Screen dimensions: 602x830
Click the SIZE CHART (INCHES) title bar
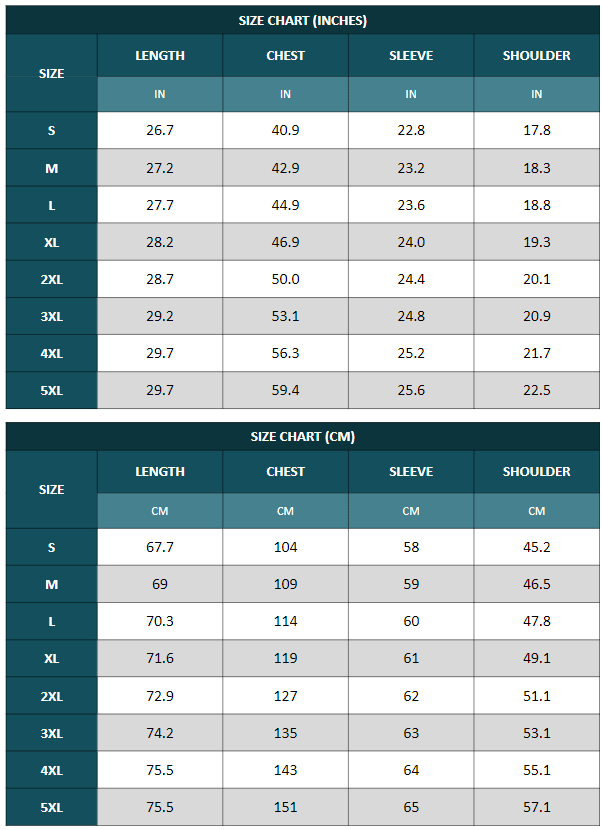click(x=302, y=20)
